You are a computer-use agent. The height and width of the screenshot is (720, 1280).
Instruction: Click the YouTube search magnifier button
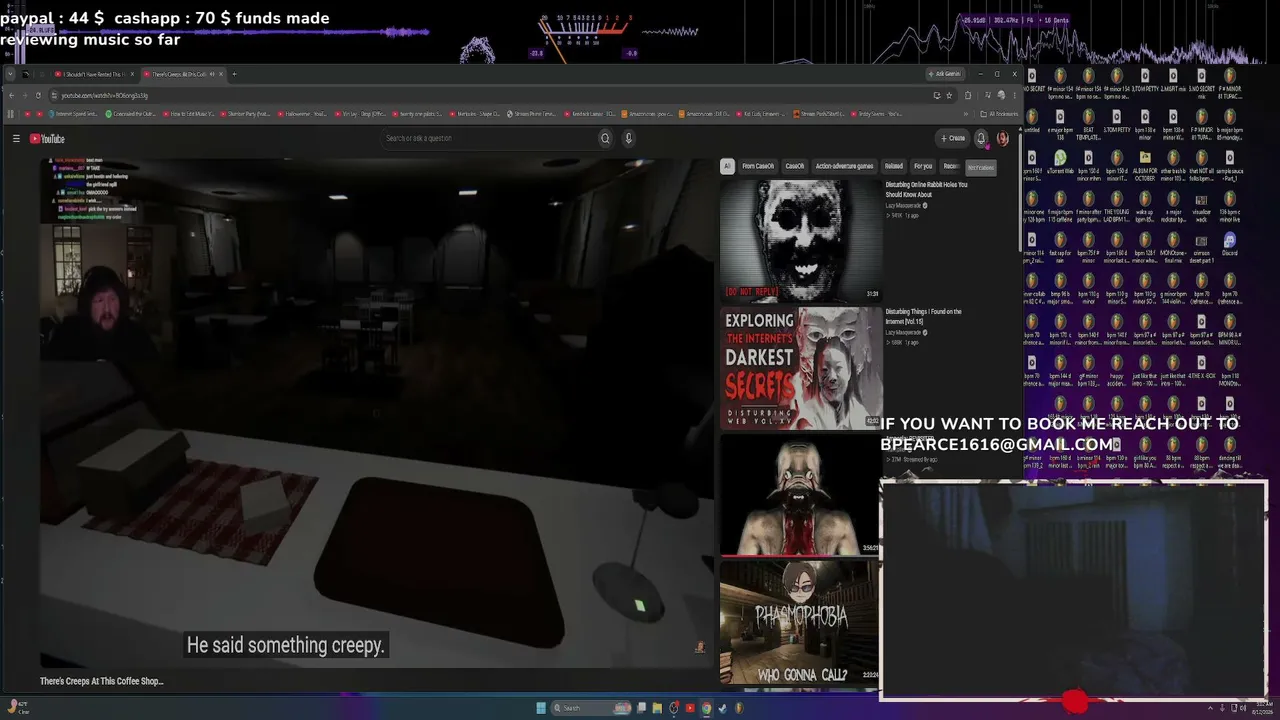tap(605, 138)
